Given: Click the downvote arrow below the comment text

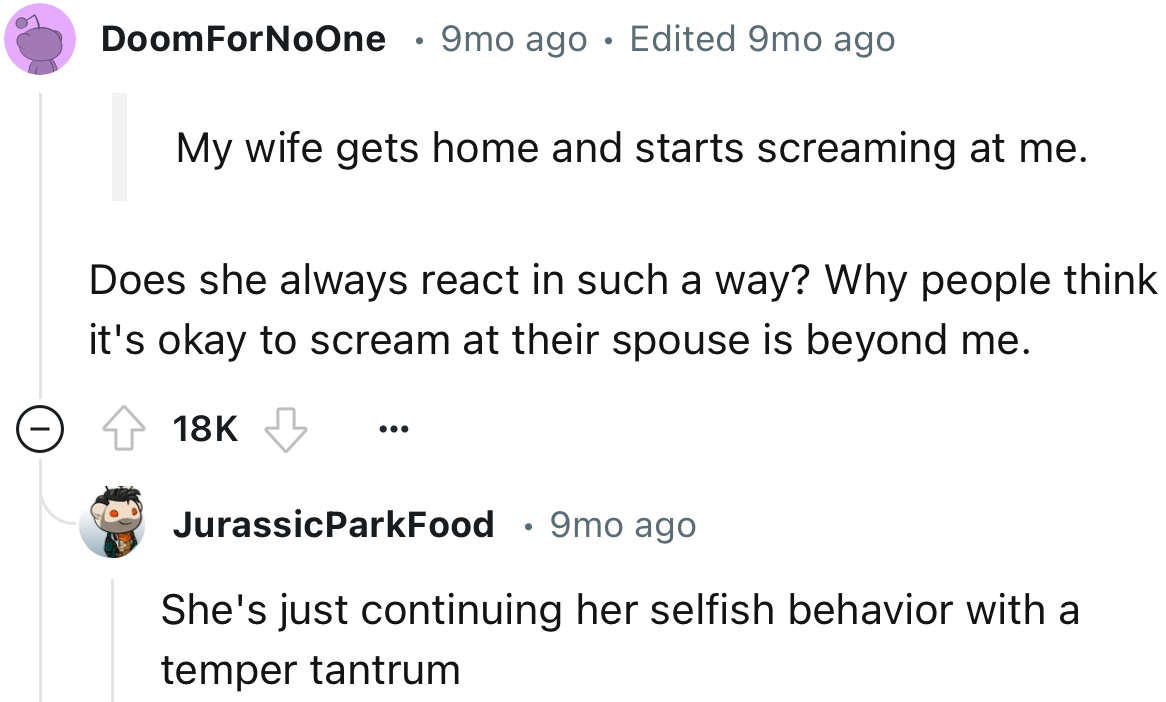Looking at the screenshot, I should (x=286, y=430).
